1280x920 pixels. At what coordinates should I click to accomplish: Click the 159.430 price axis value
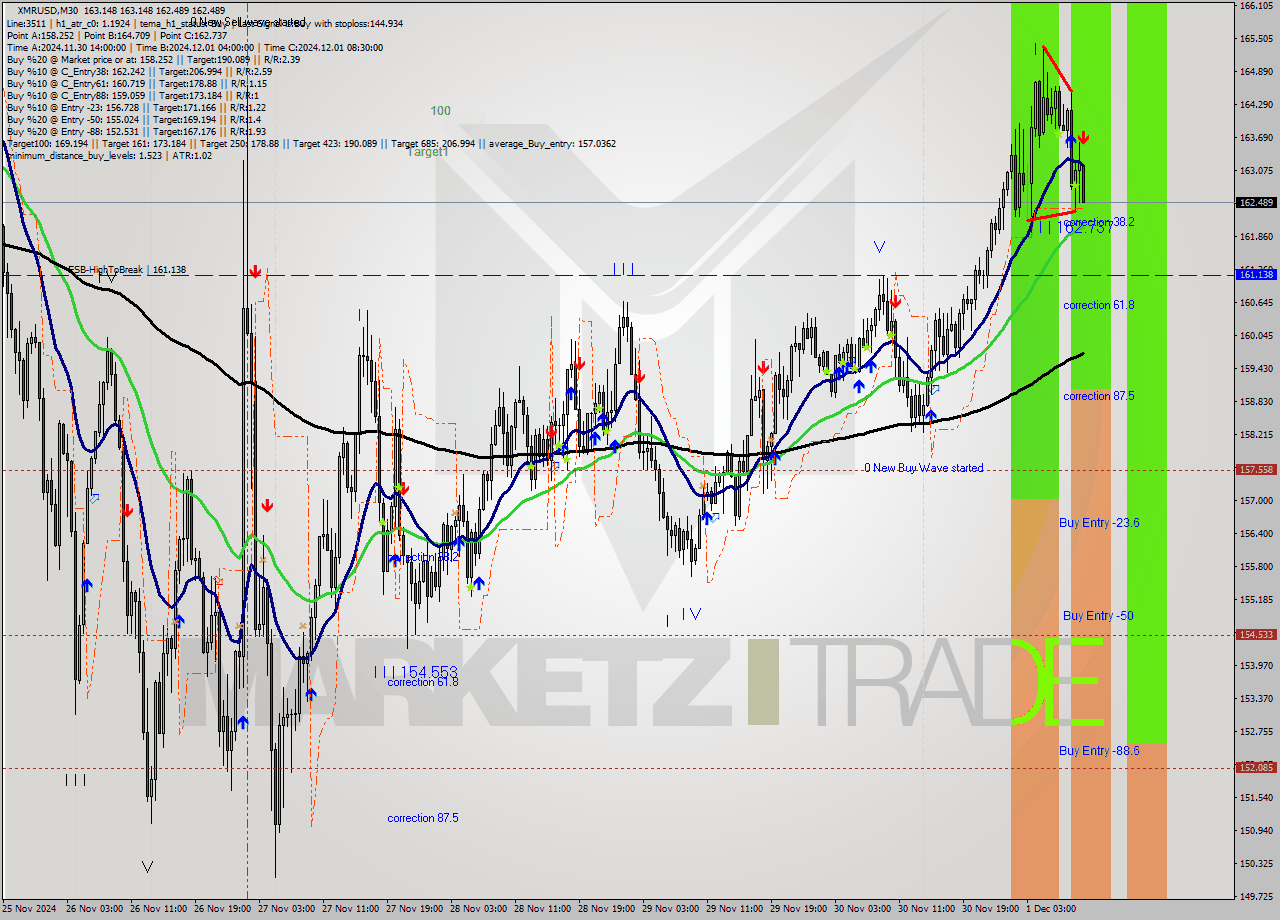click(x=1256, y=368)
